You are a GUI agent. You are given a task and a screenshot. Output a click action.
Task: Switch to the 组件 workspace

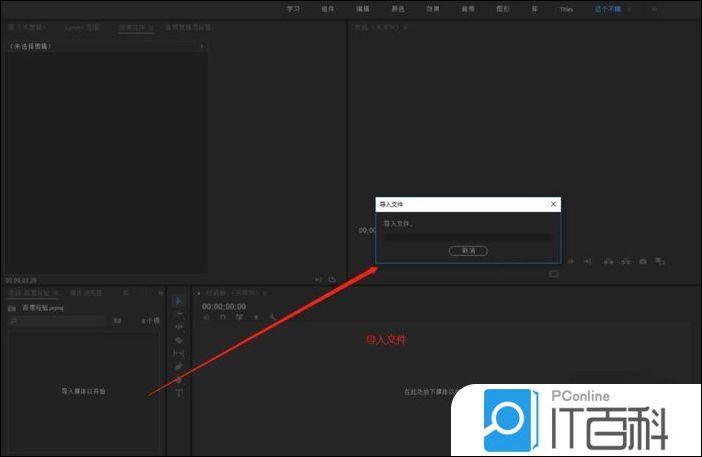(x=328, y=9)
